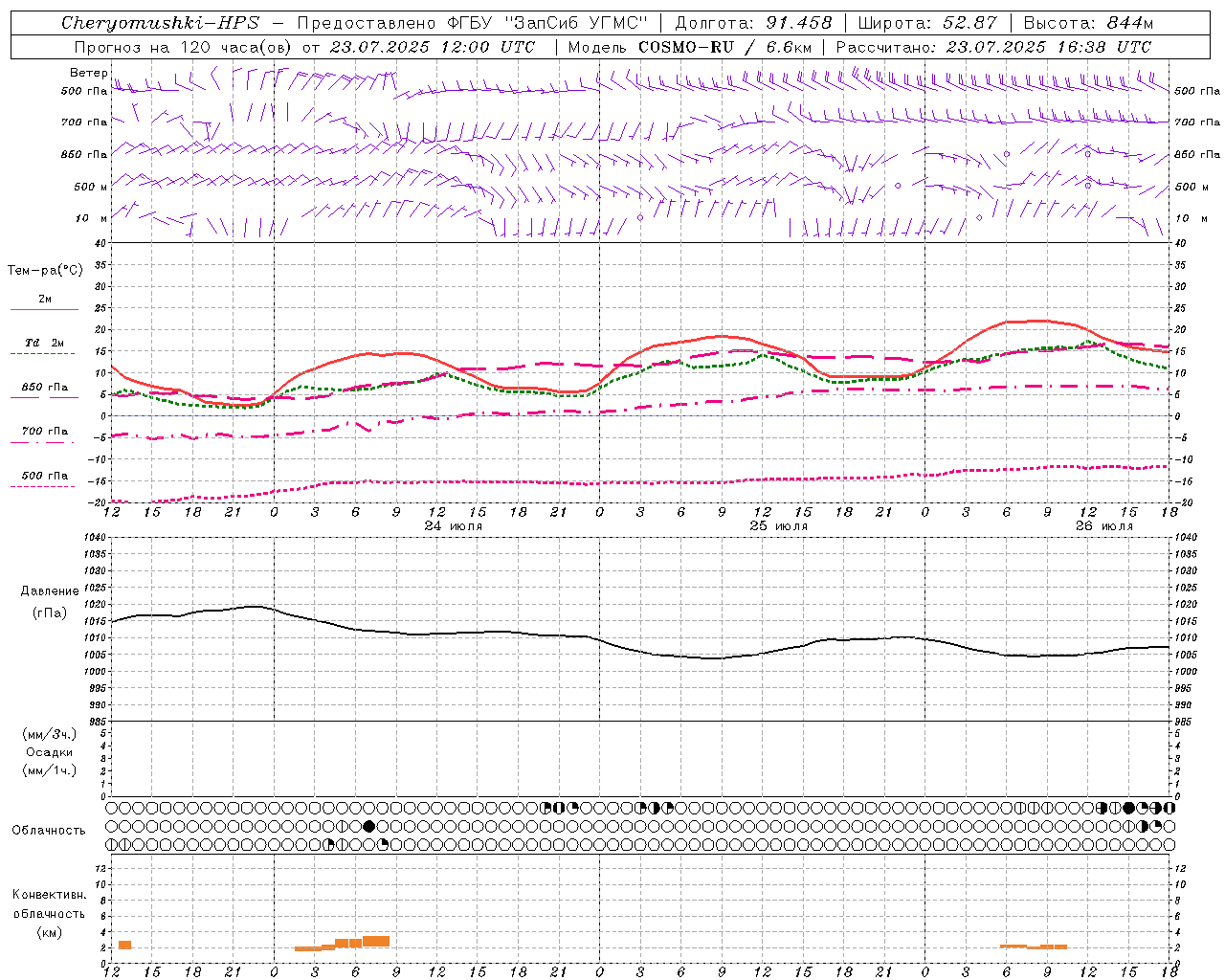This screenshot has height=980, width=1225.
Task: Click the orange convective bar on 23 July
Action: click(124, 946)
